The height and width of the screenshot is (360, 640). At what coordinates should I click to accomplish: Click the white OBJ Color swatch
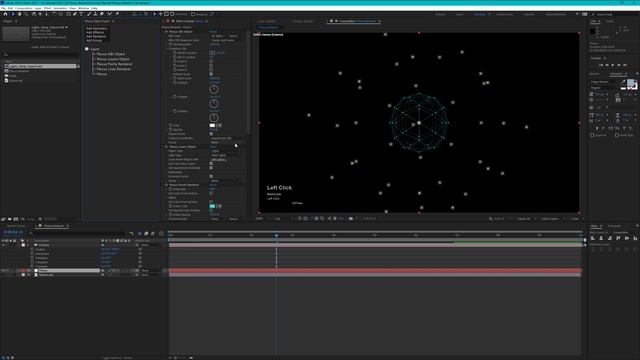pyautogui.click(x=212, y=125)
